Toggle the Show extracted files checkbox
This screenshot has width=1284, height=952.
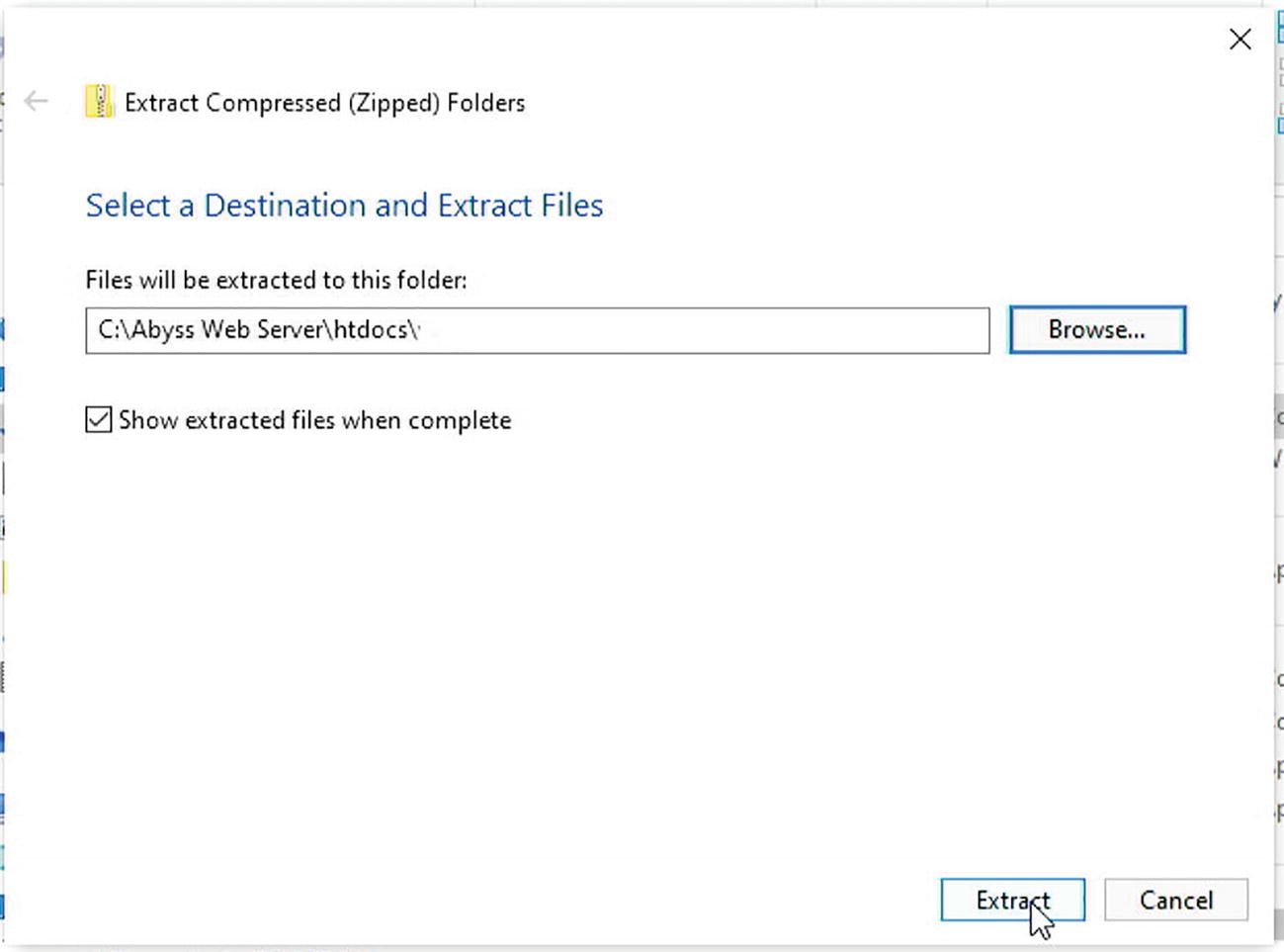(99, 420)
